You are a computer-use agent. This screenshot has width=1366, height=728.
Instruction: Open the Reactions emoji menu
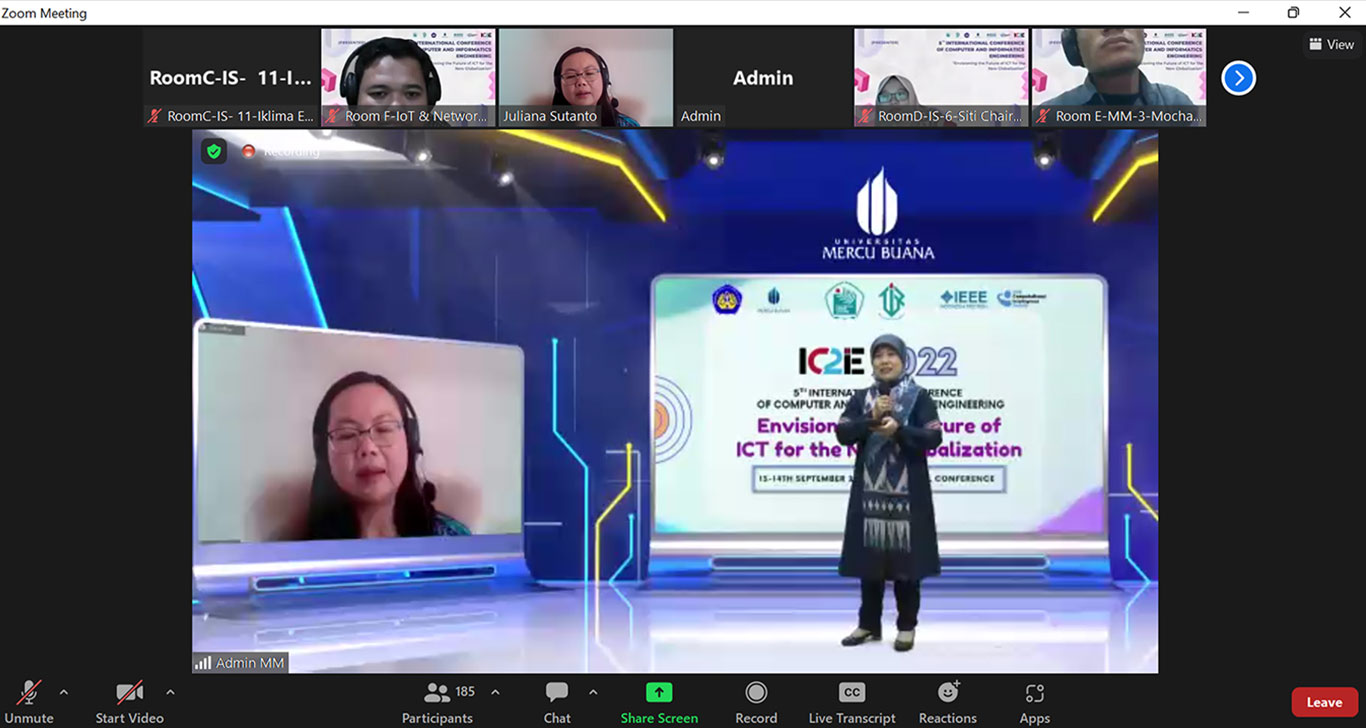click(947, 692)
